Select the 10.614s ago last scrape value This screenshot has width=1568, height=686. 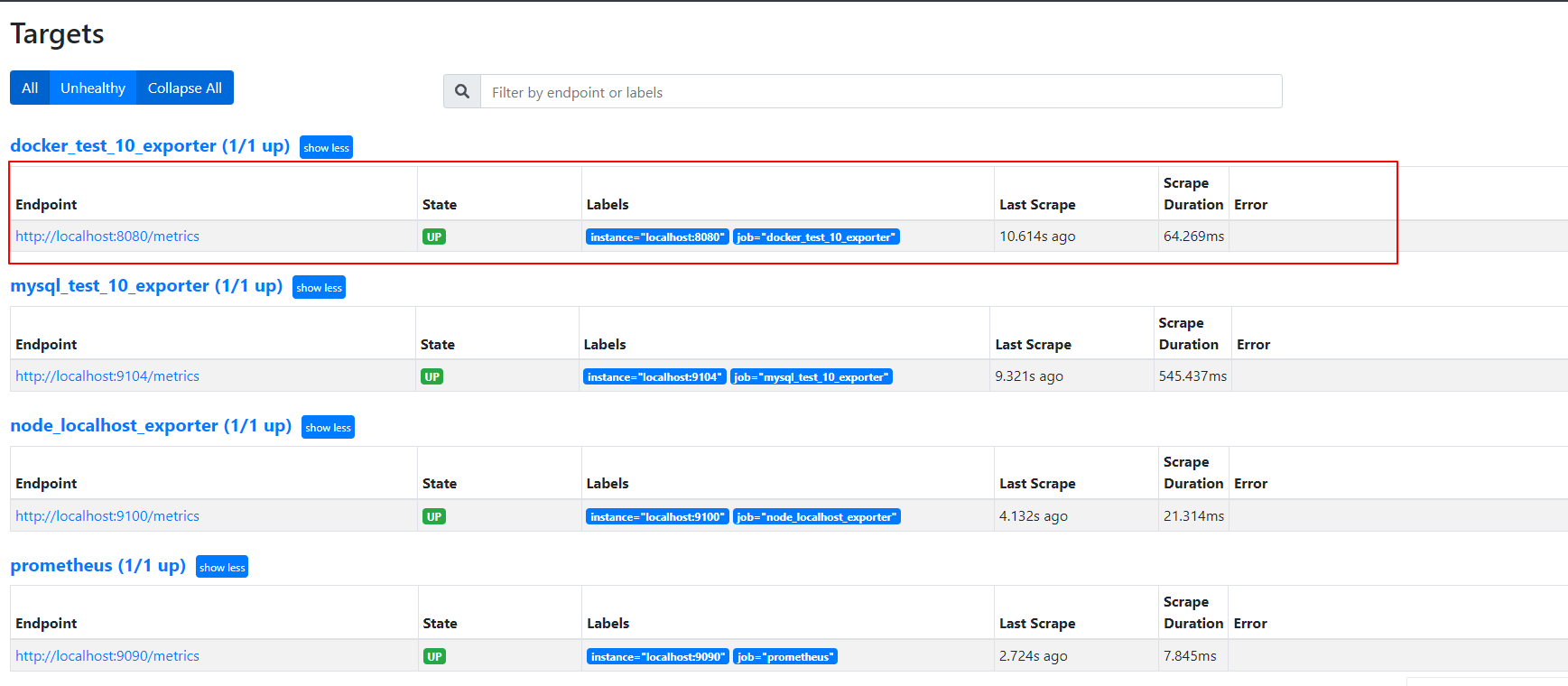tap(1037, 236)
